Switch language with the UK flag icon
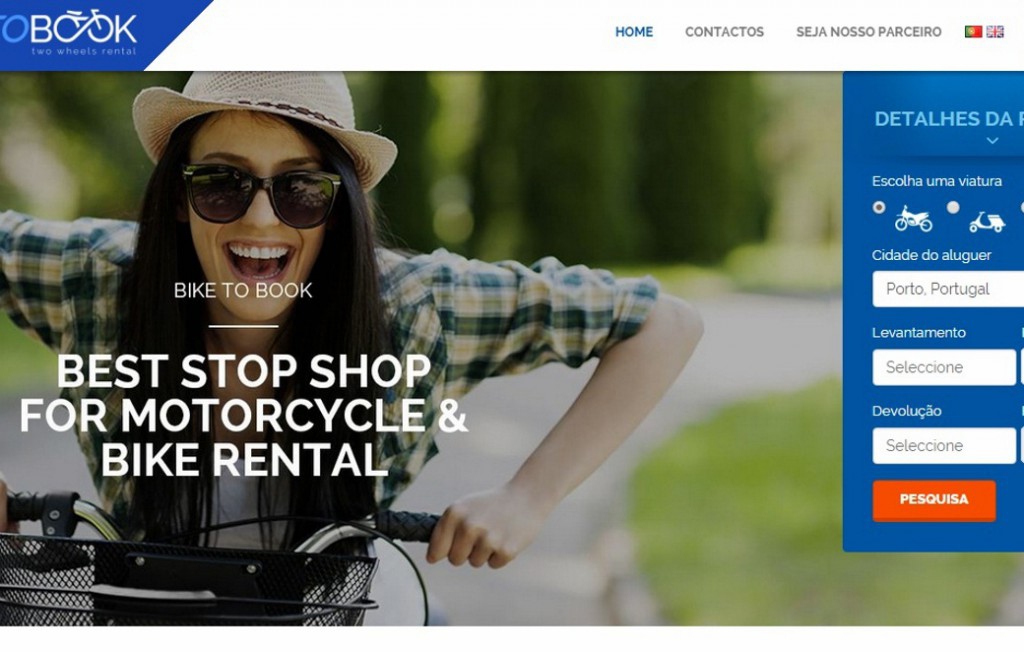 point(995,31)
